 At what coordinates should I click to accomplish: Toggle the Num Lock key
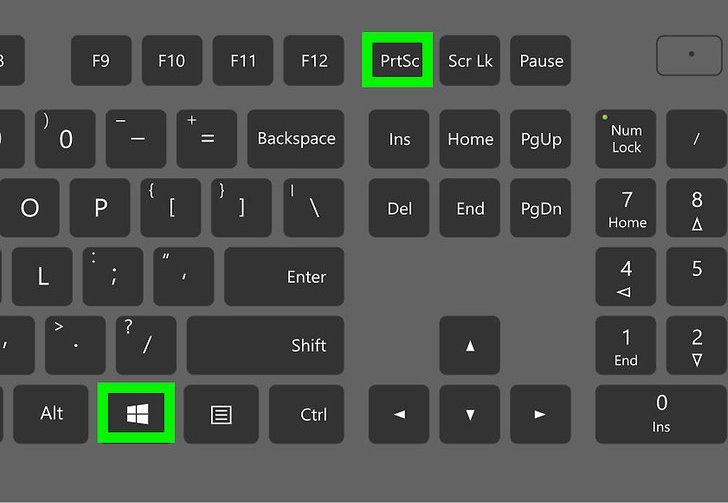[625, 139]
